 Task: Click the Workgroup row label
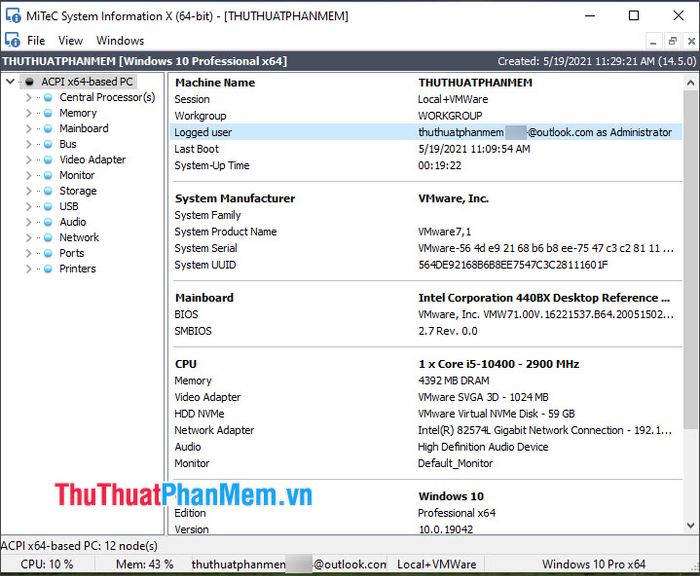point(200,116)
